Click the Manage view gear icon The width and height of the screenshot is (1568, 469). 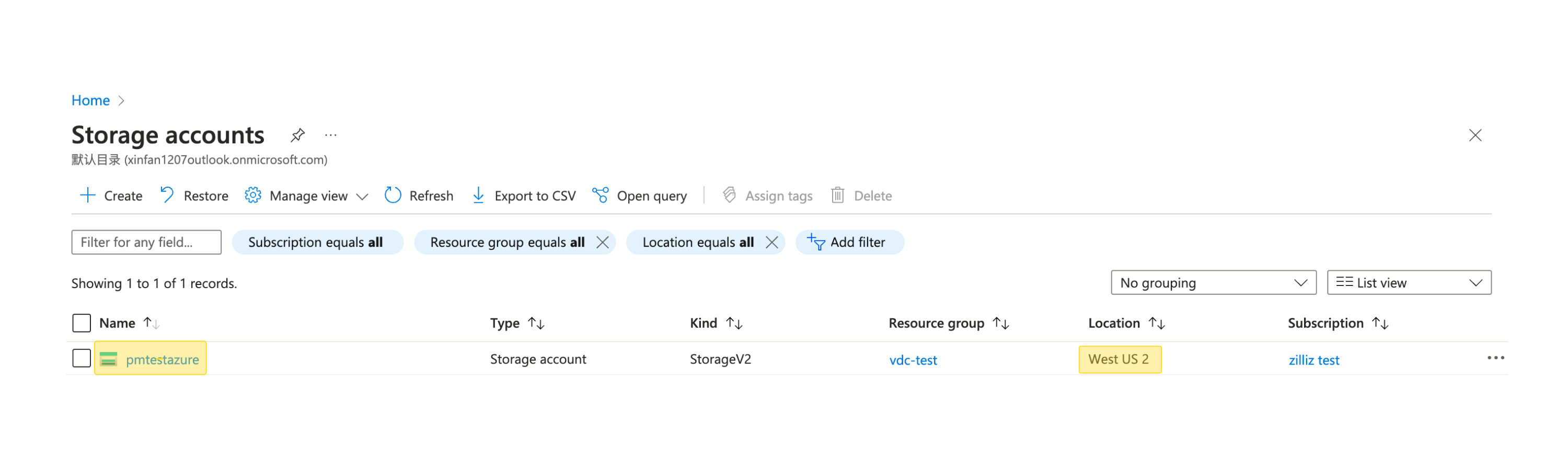coord(252,195)
